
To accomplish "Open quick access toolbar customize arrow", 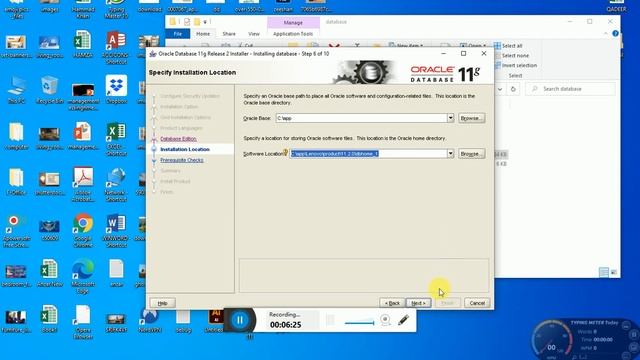I will coord(205,22).
